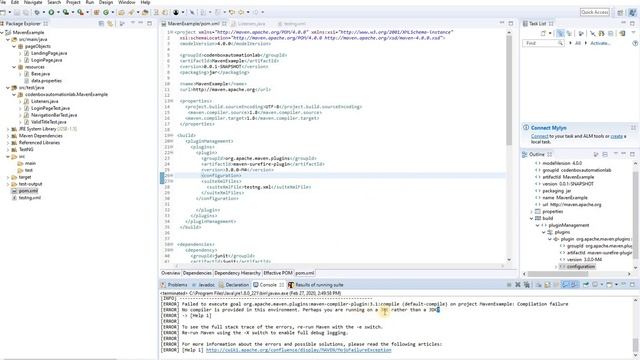Click the Run Last Tool (external tools) icon

[80, 12]
